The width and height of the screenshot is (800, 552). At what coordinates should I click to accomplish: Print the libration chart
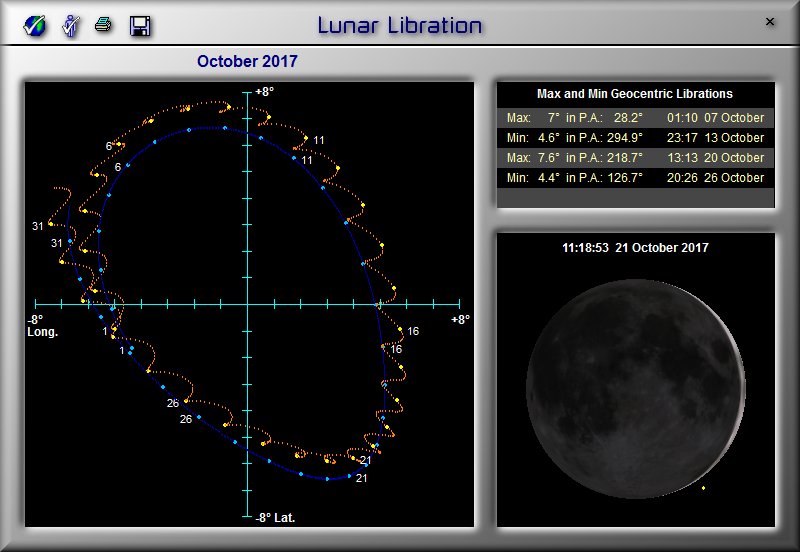point(103,25)
